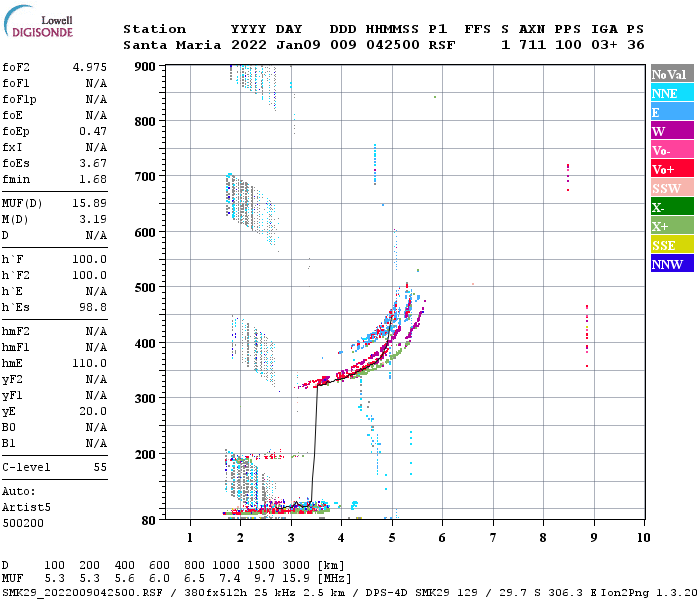This screenshot has width=700, height=600.
Task: Click the E direction legend swatch
Action: [x=672, y=112]
